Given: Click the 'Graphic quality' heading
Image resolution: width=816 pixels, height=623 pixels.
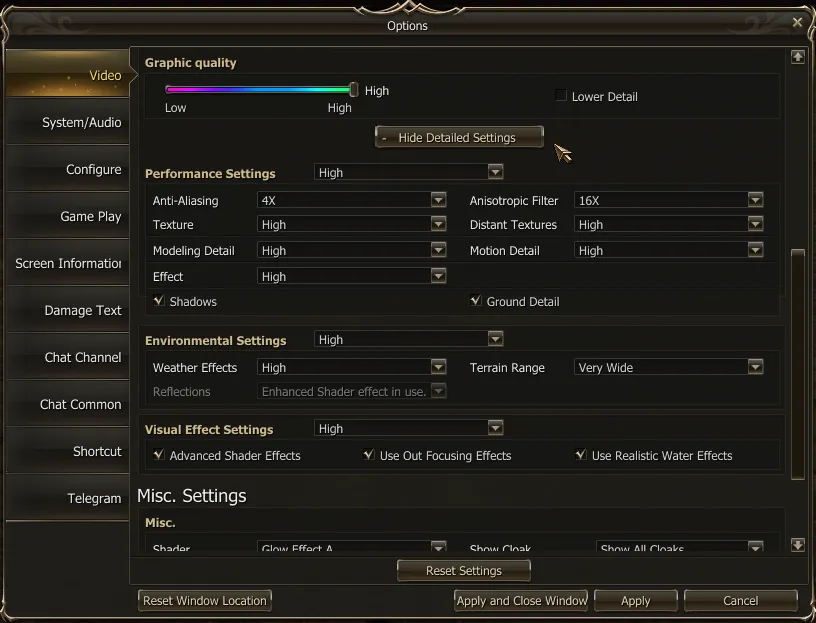Looking at the screenshot, I should pyautogui.click(x=190, y=62).
